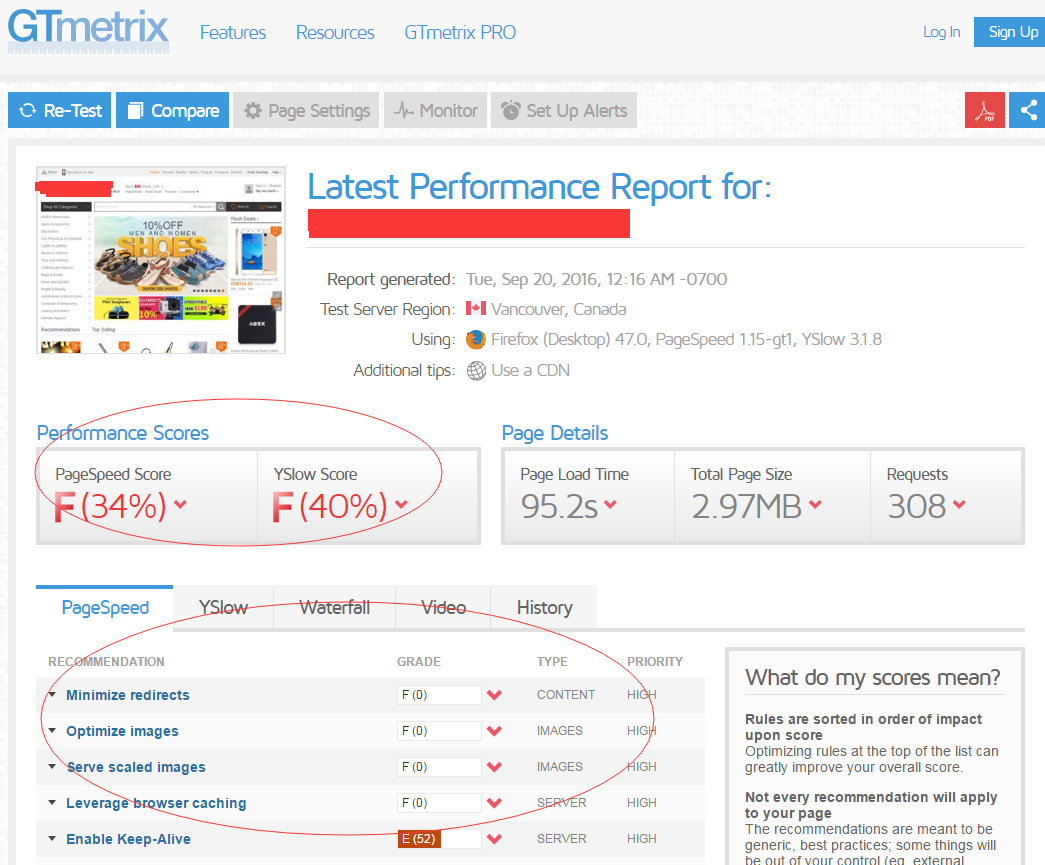
Task: Expand YSlow Score details arrow
Action: pos(401,504)
